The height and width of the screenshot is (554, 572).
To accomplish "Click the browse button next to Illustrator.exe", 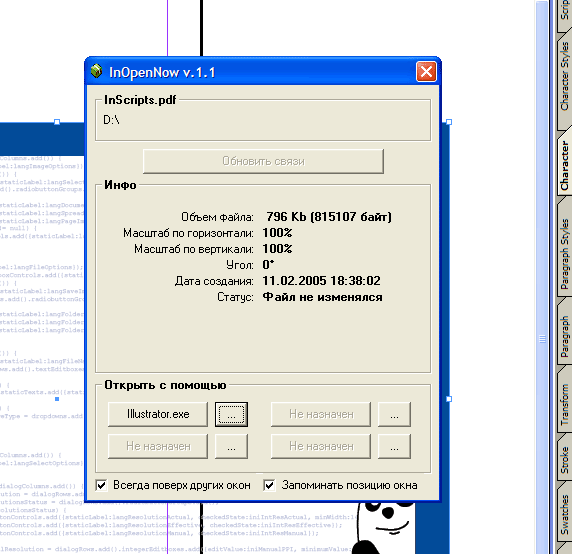I will click(231, 414).
